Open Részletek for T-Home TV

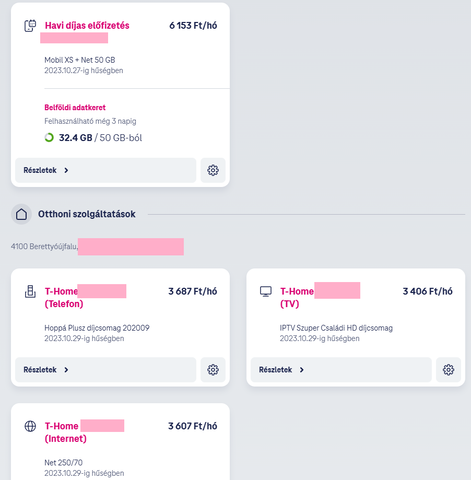click(341, 370)
